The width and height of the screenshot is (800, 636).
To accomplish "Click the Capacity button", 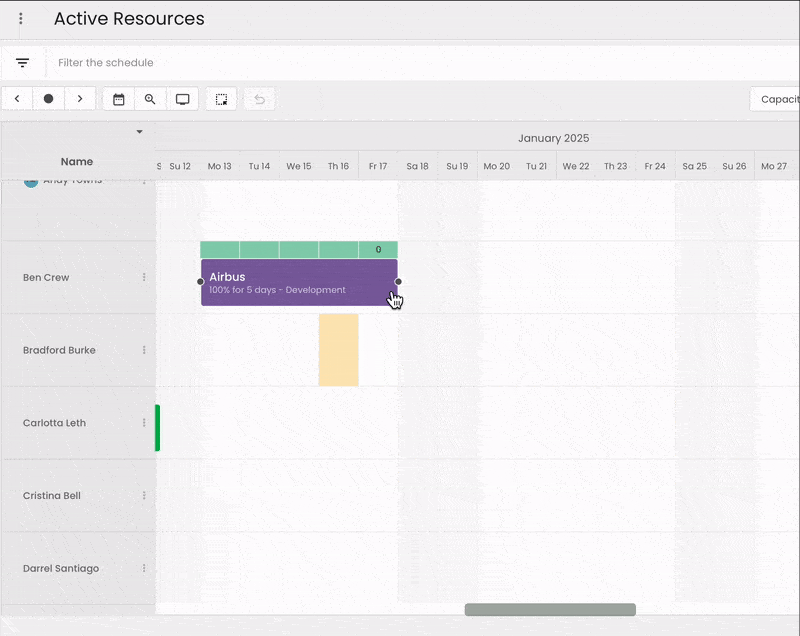I will tap(777, 99).
